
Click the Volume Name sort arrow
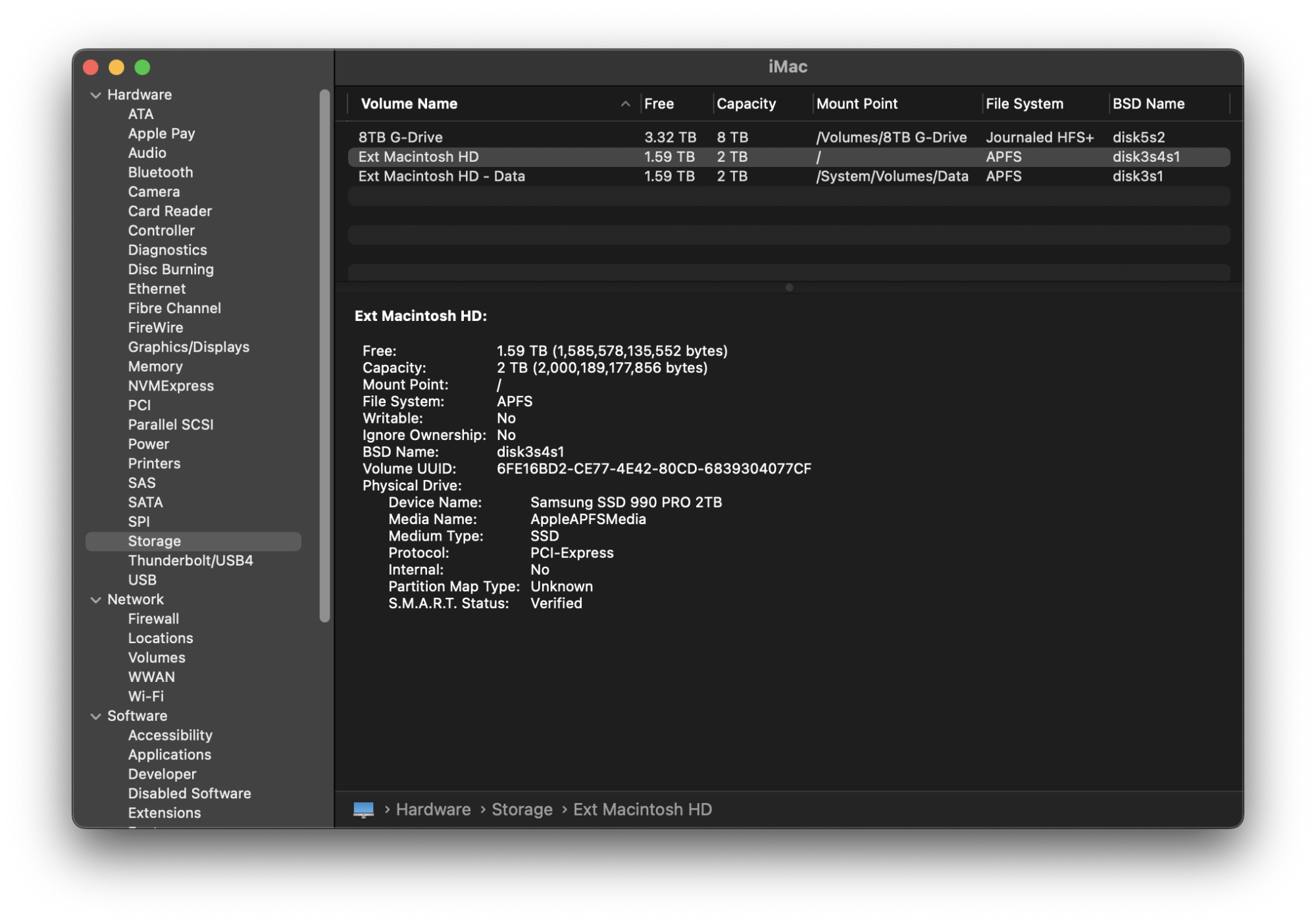(625, 104)
